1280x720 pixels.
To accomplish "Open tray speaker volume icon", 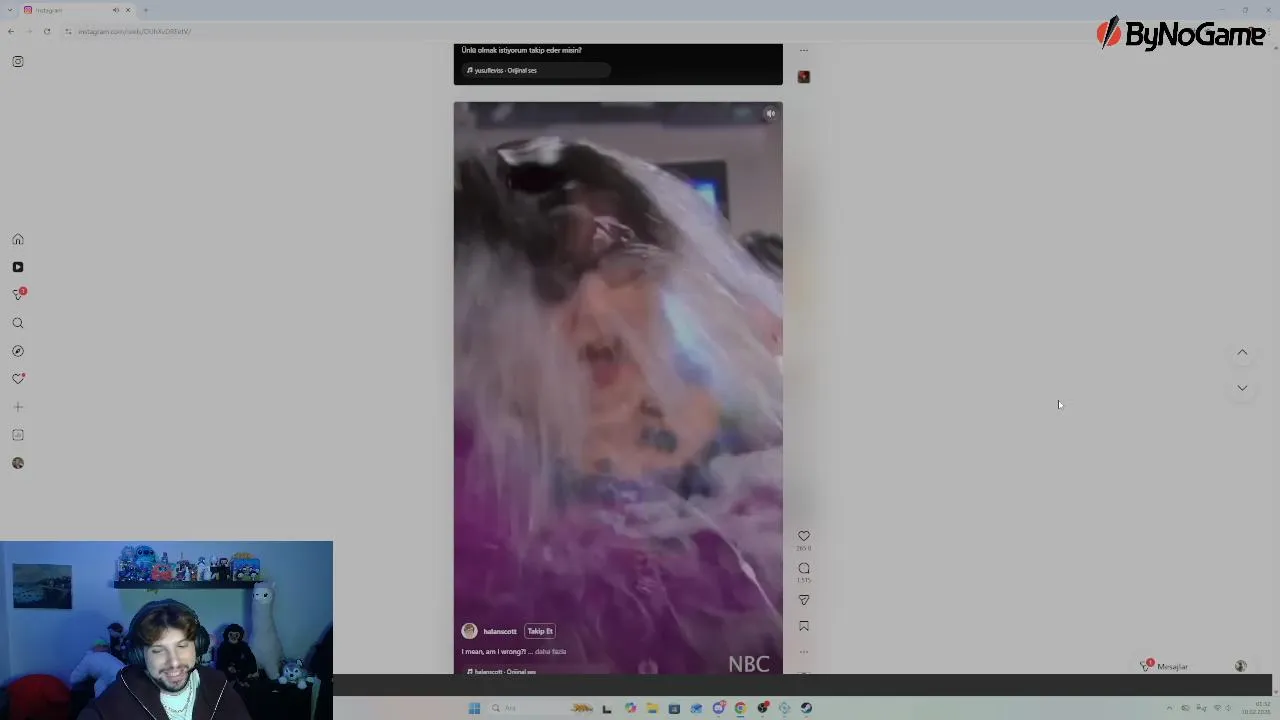I will [1229, 708].
